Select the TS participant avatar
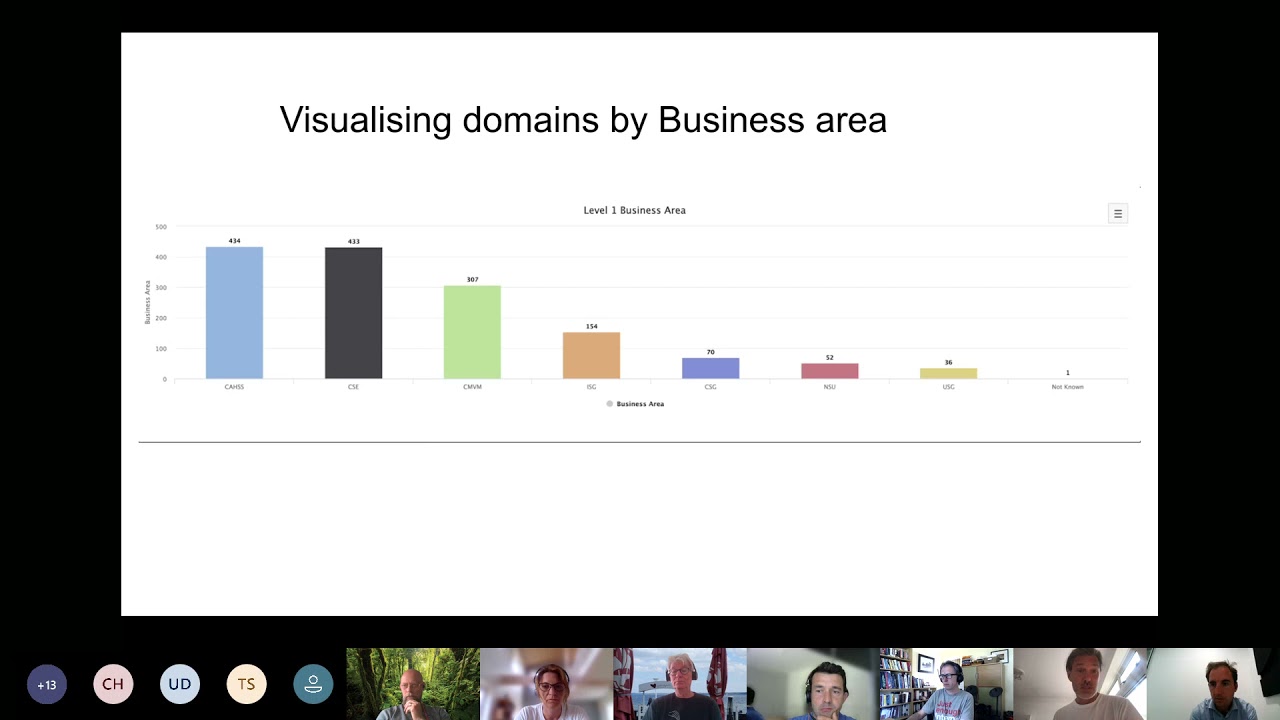Screen dimensions: 1280x720 pyautogui.click(x=246, y=685)
